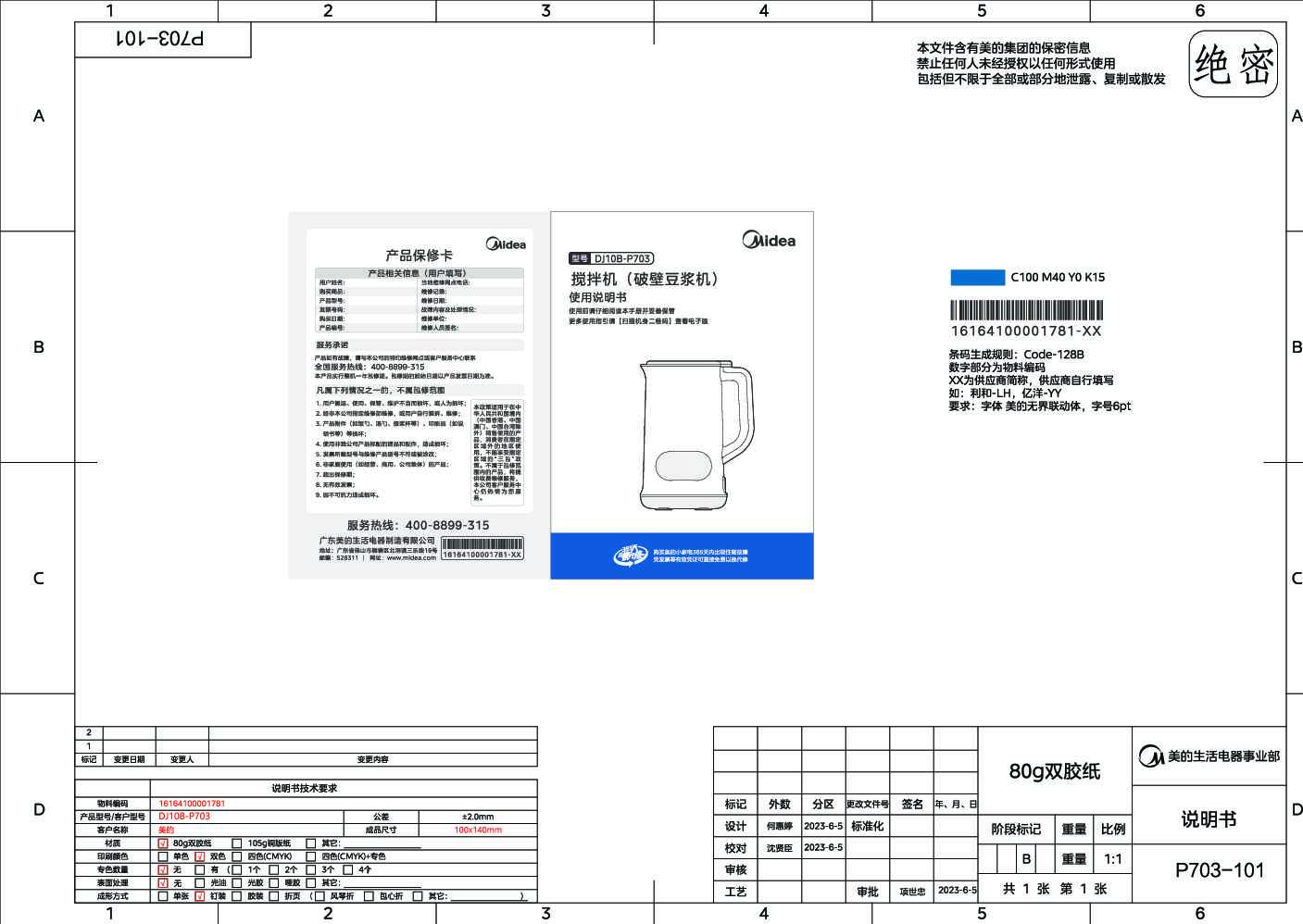Click the rotated P703-101 label at top left
Screen dimensions: 1303x924
pyautogui.click(x=160, y=38)
